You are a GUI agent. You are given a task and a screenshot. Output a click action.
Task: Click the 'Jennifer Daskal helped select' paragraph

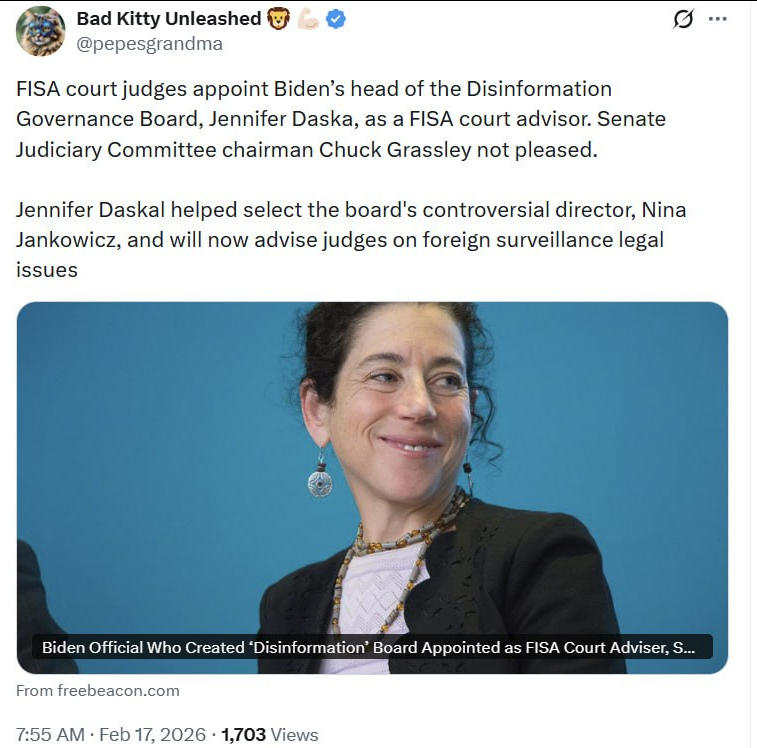click(351, 240)
